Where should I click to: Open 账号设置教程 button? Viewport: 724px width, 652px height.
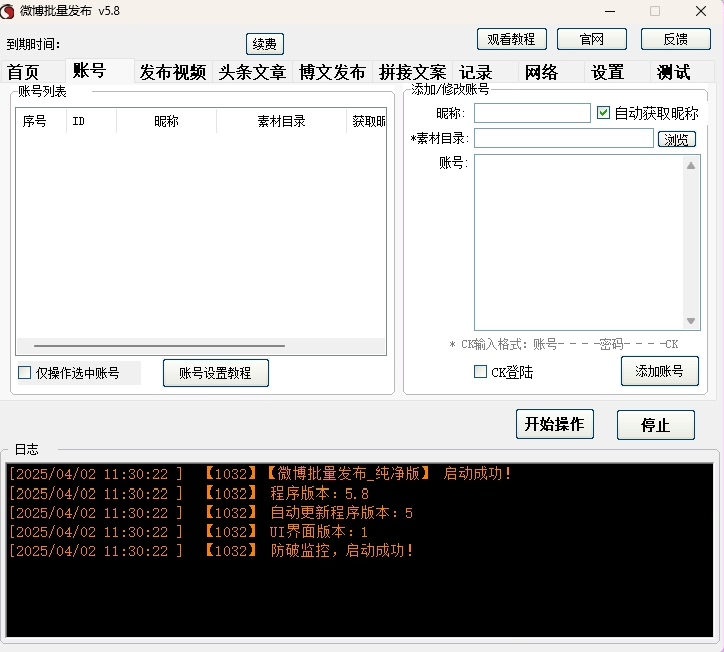pyautogui.click(x=216, y=373)
